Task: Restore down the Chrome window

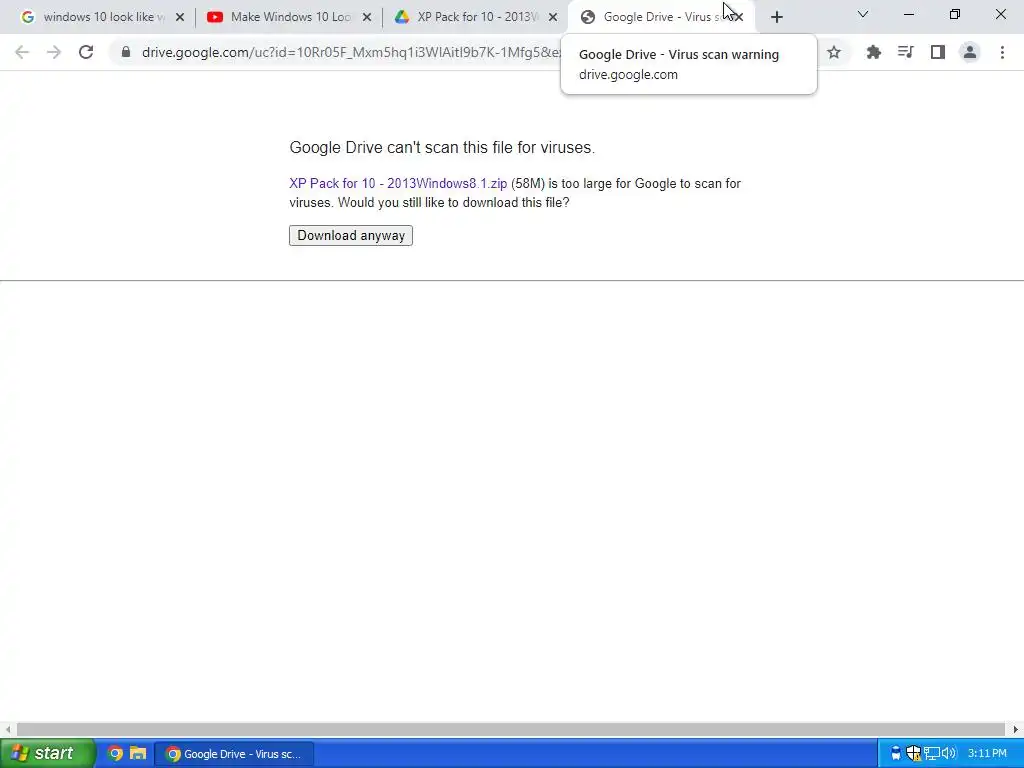Action: (955, 14)
